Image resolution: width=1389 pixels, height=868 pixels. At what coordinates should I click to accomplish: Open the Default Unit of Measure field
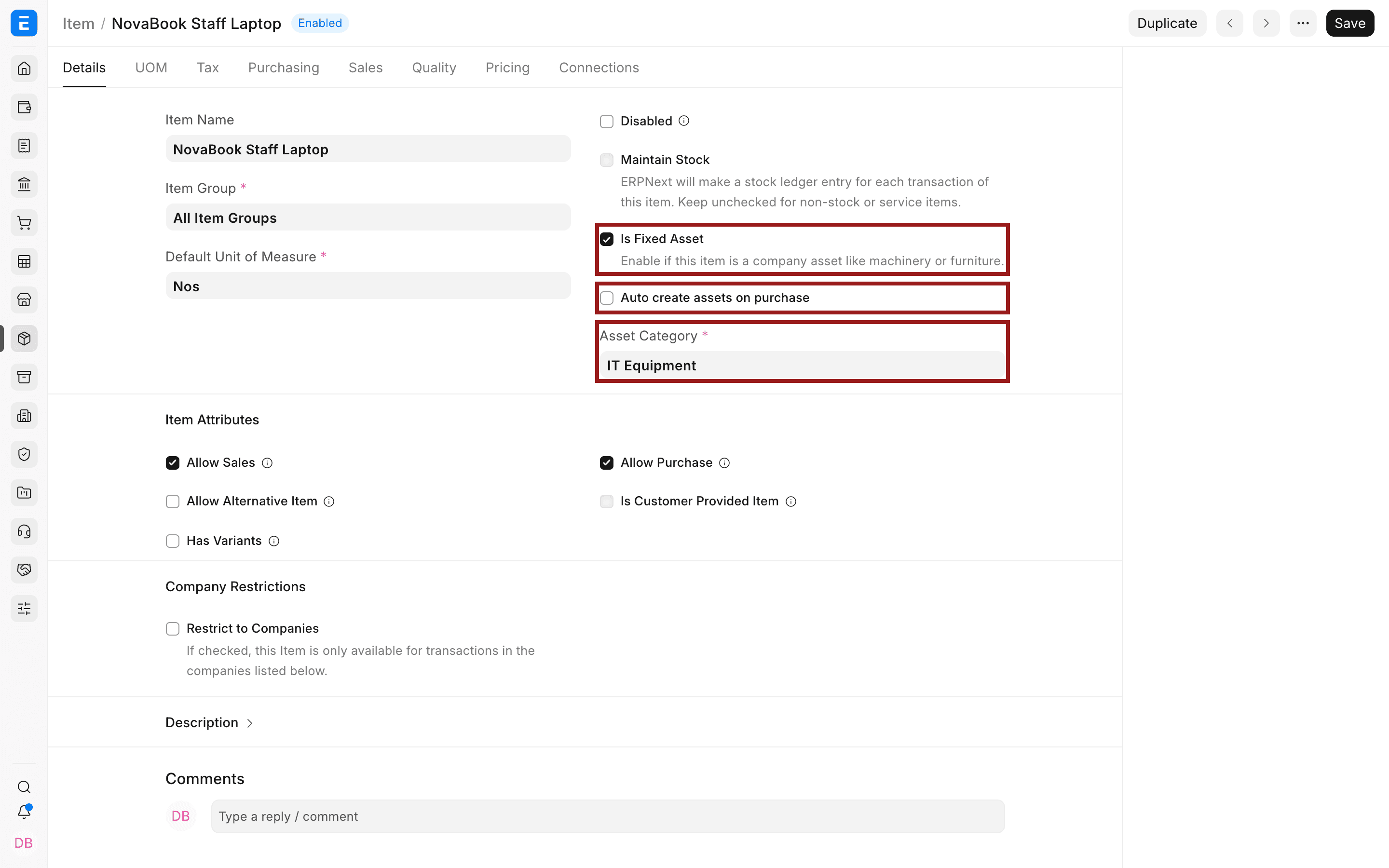pyautogui.click(x=368, y=286)
